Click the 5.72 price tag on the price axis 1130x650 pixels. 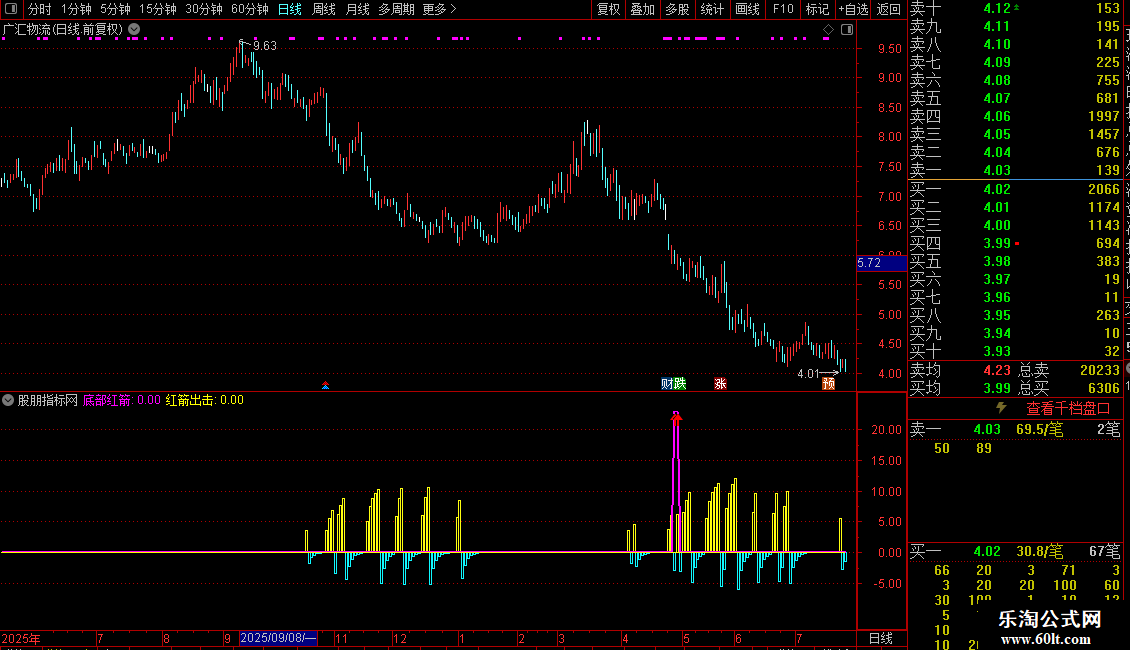(881, 263)
